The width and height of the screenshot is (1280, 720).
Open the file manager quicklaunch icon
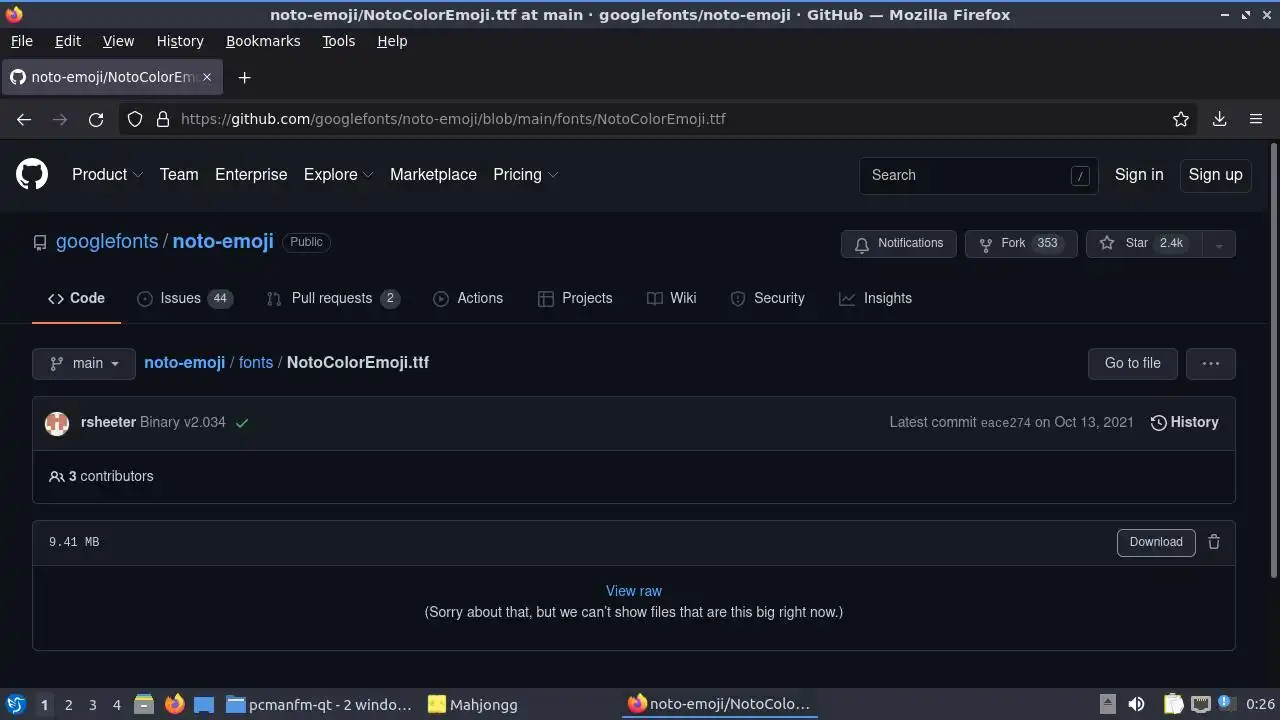(x=144, y=704)
